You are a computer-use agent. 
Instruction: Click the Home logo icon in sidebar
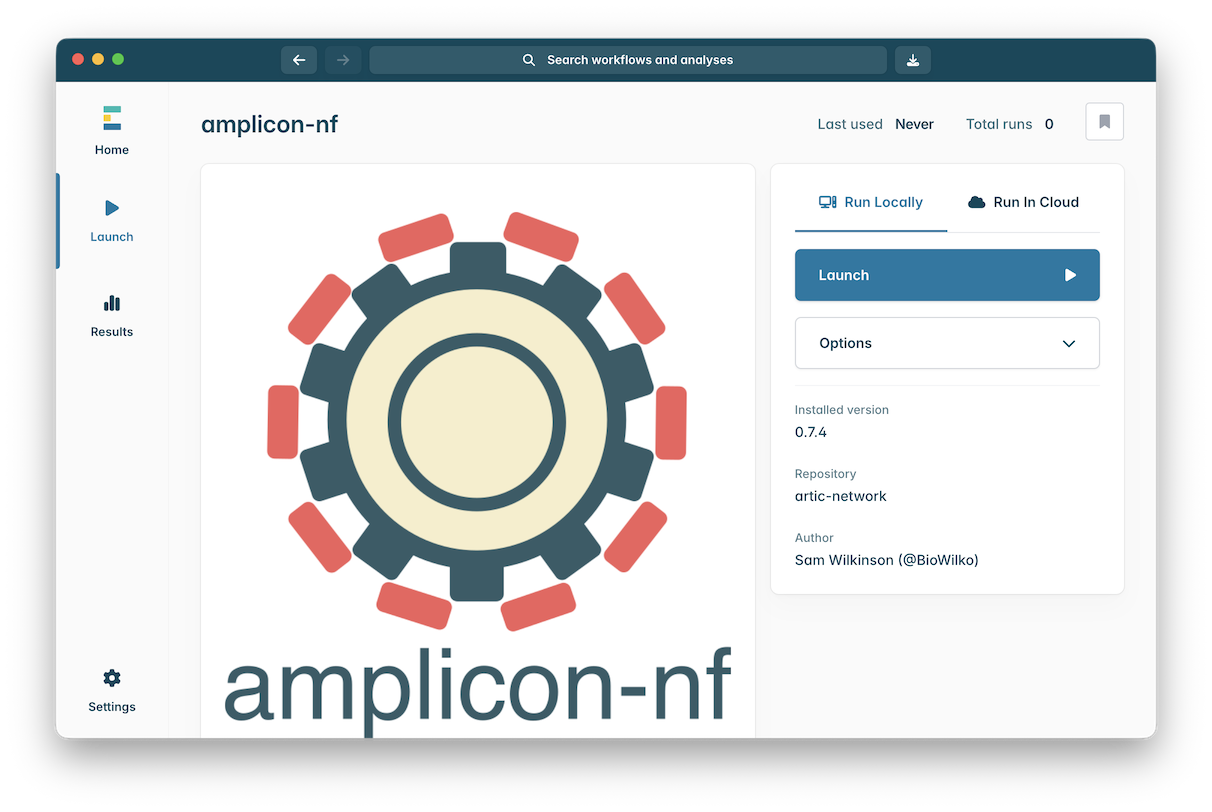[111, 118]
